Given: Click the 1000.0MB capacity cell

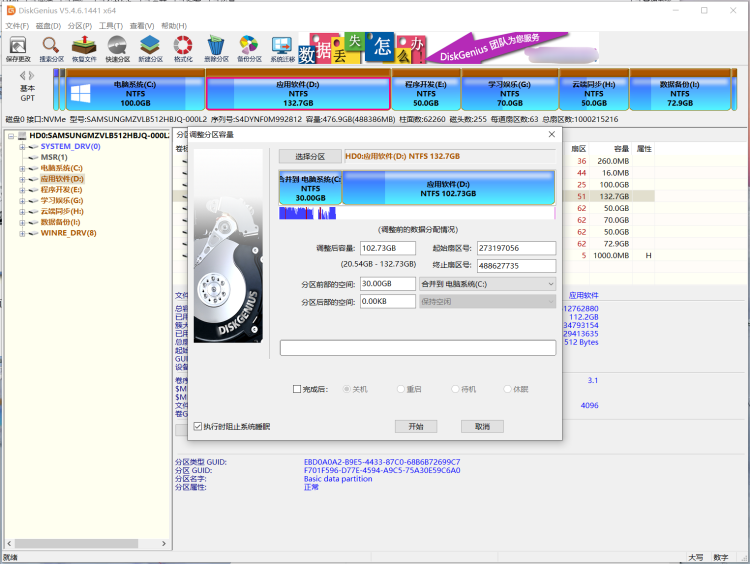Looking at the screenshot, I should (611, 255).
